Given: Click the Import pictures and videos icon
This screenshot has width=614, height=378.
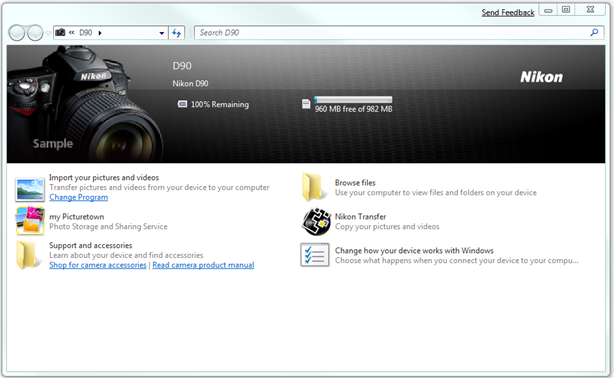Looking at the screenshot, I should 30,189.
